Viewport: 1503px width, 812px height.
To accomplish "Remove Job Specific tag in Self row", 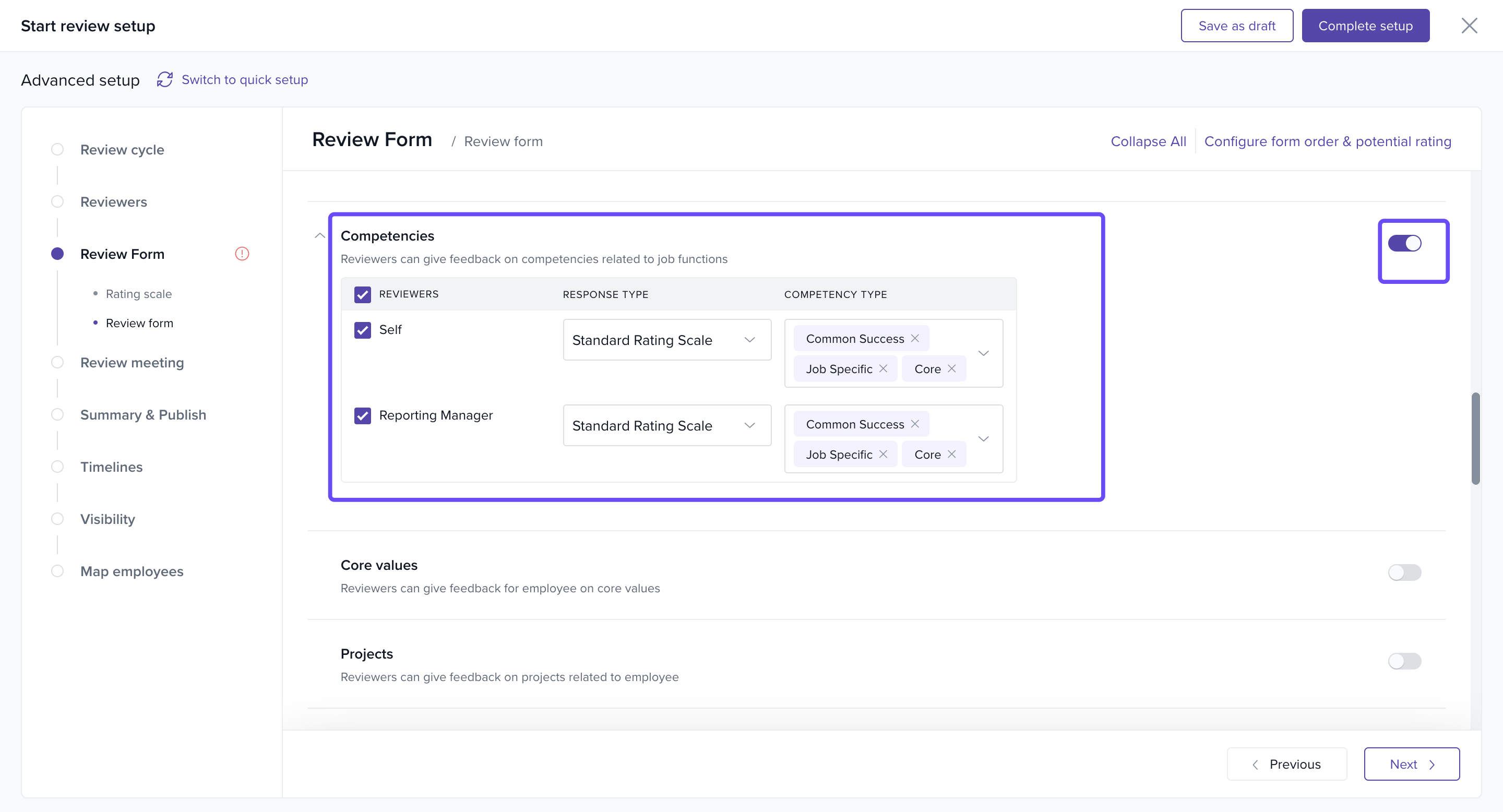I will coord(884,368).
